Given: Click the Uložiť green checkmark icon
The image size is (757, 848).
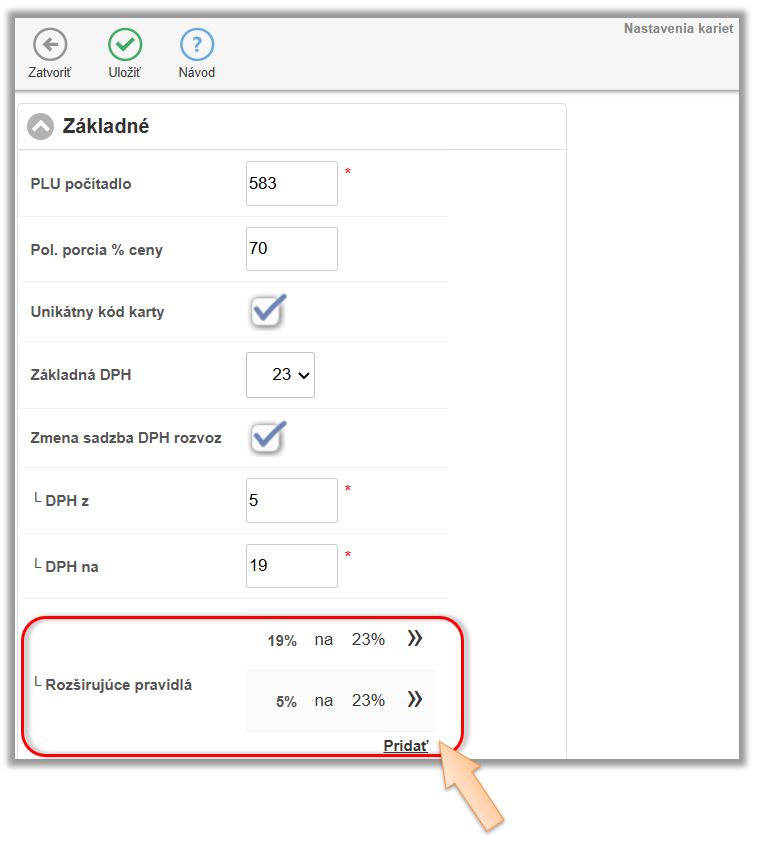Looking at the screenshot, I should [125, 45].
